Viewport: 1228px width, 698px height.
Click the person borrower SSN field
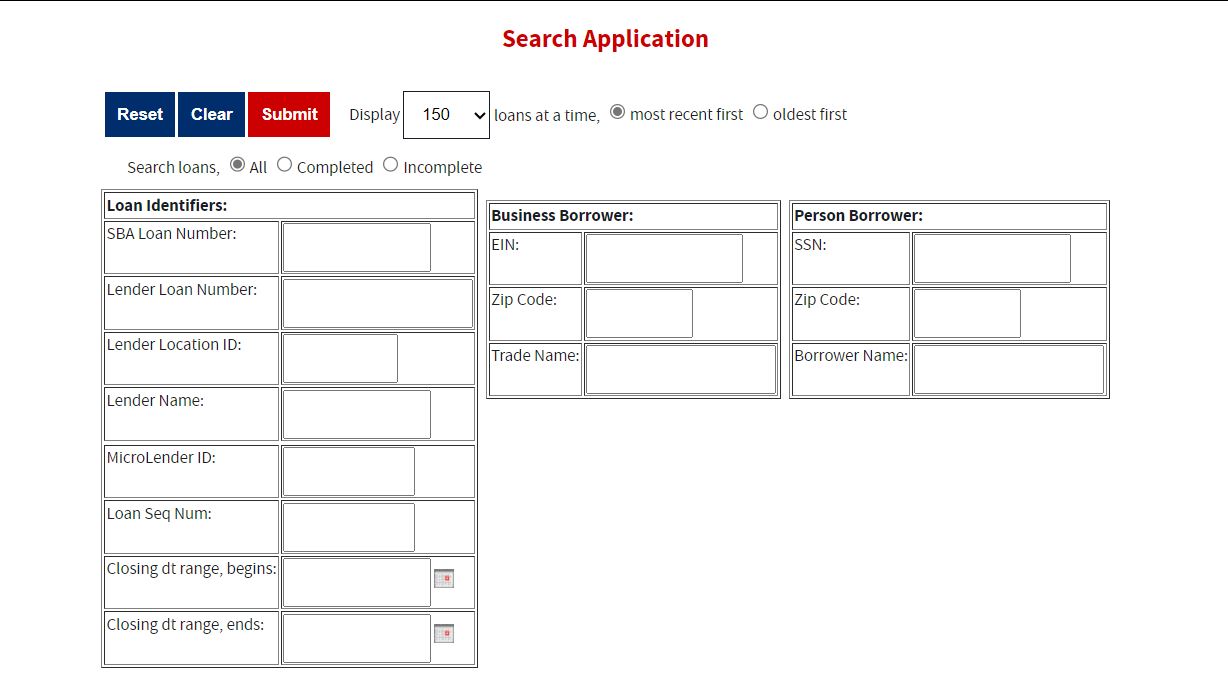click(992, 259)
